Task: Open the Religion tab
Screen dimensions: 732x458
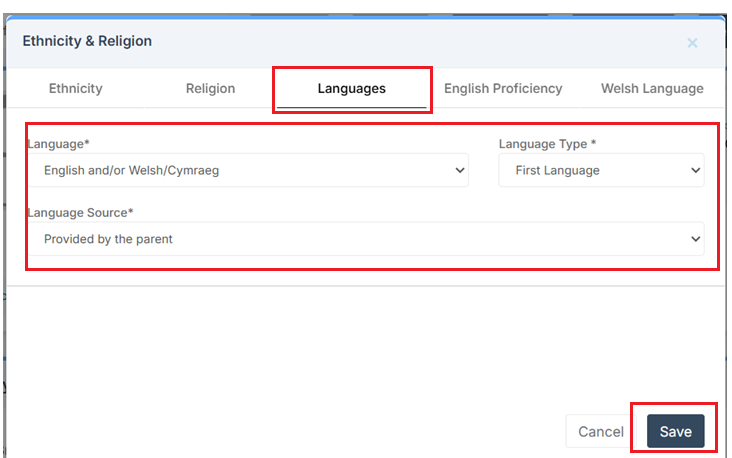Action: (210, 88)
